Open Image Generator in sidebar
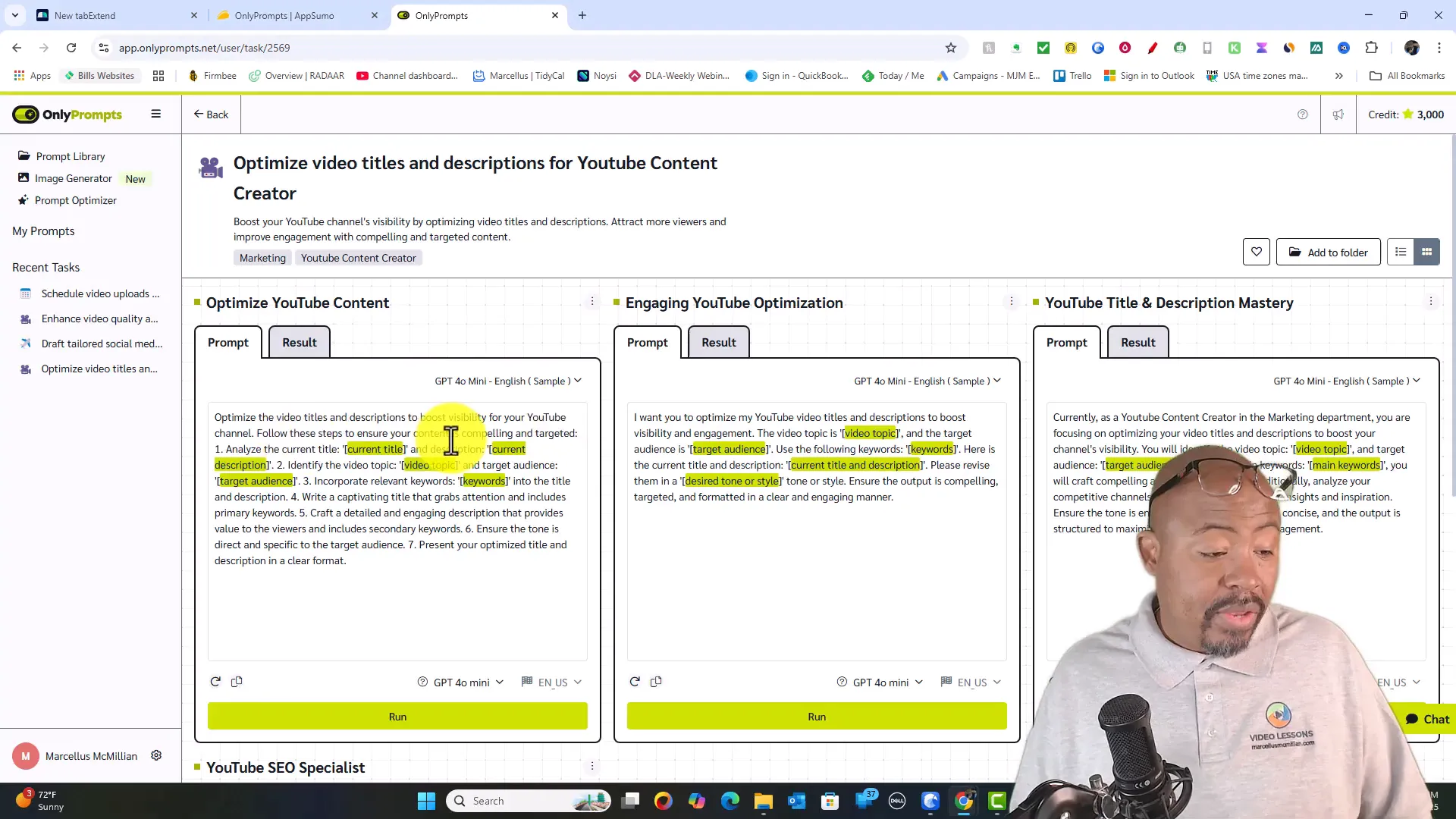The image size is (1456, 819). [64, 178]
